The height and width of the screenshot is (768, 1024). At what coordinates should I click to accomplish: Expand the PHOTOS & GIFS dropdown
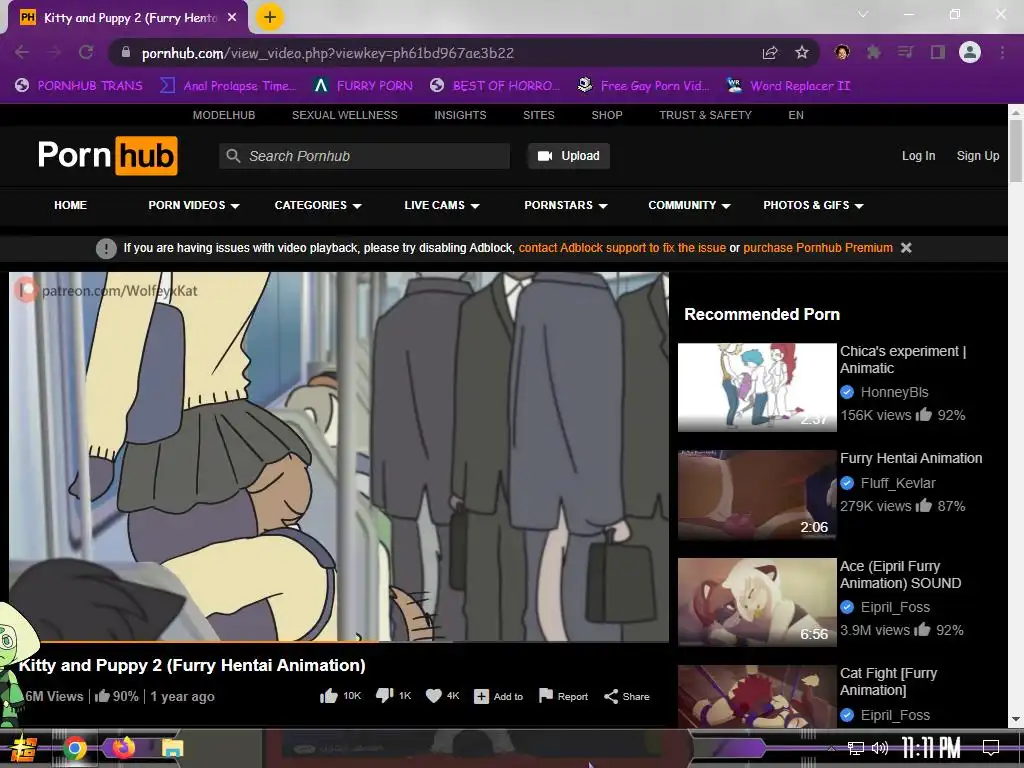point(814,205)
